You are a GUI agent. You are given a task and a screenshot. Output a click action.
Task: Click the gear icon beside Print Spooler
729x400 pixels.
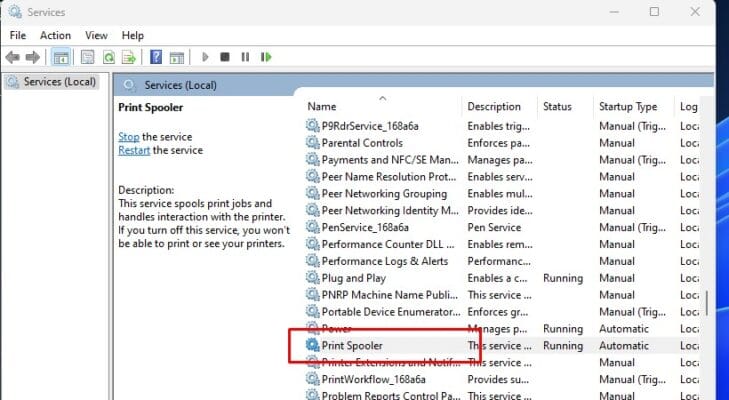pos(312,345)
